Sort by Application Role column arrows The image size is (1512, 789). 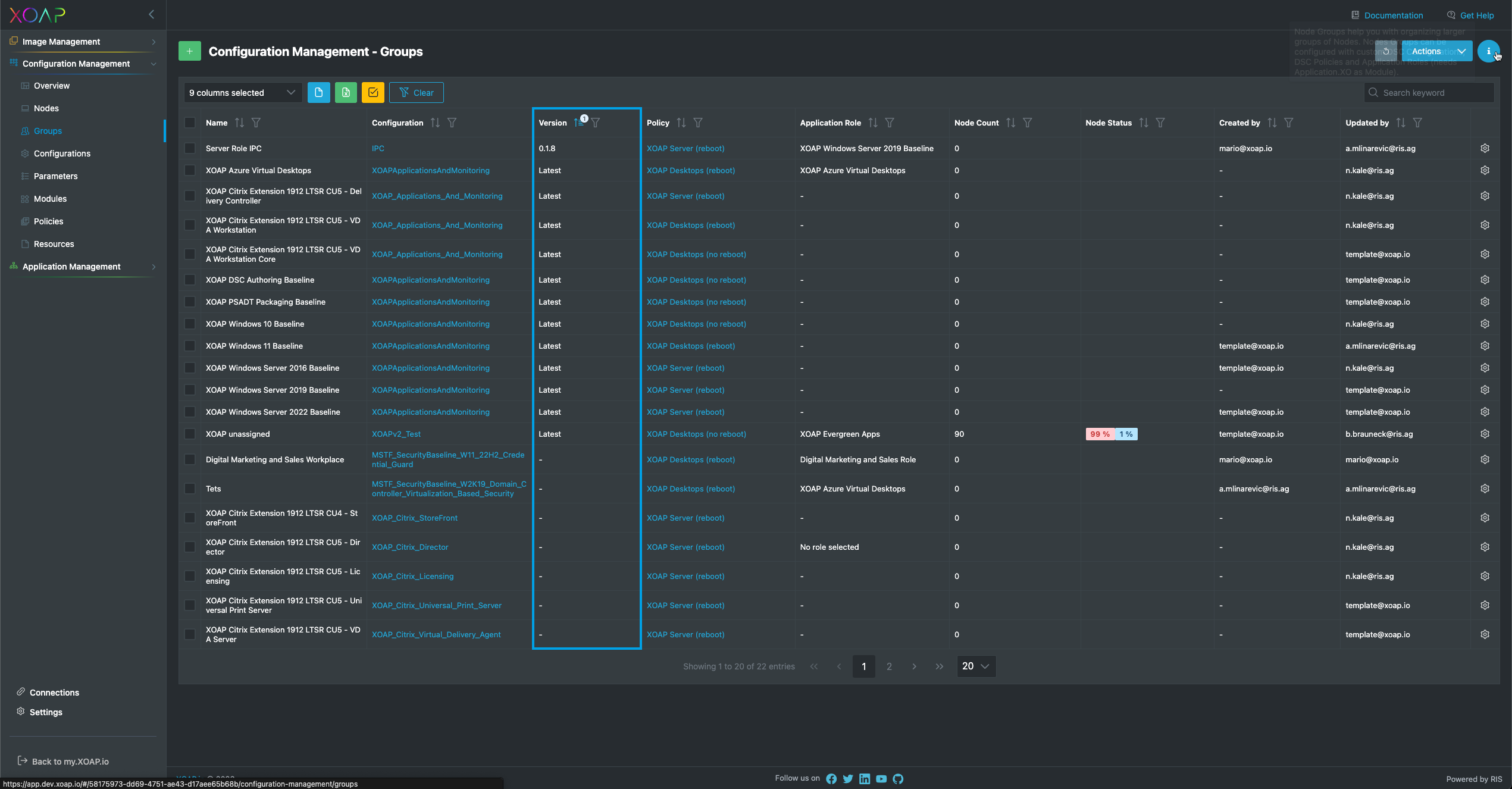873,123
